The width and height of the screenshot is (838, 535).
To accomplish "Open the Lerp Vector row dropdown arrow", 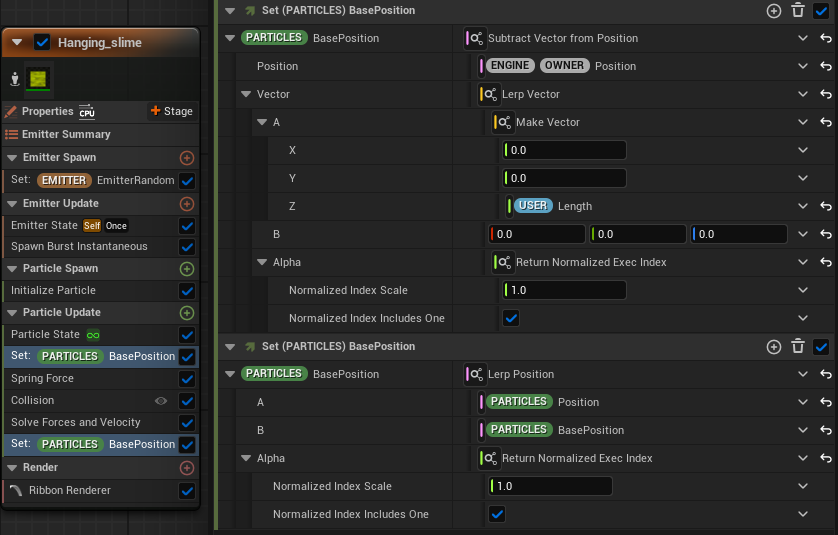I will pyautogui.click(x=802, y=94).
